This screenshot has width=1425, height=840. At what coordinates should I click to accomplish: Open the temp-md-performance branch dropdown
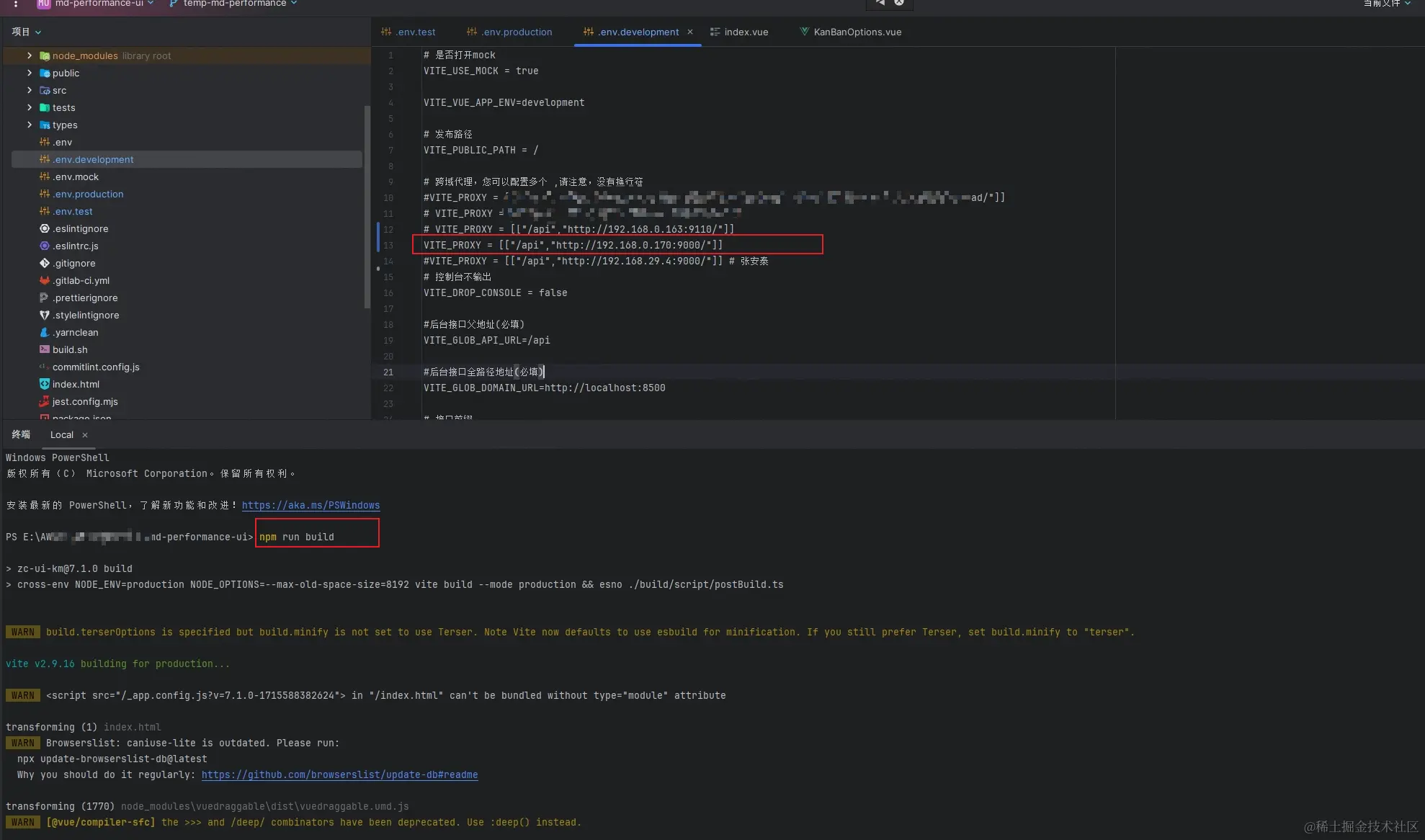[235, 4]
